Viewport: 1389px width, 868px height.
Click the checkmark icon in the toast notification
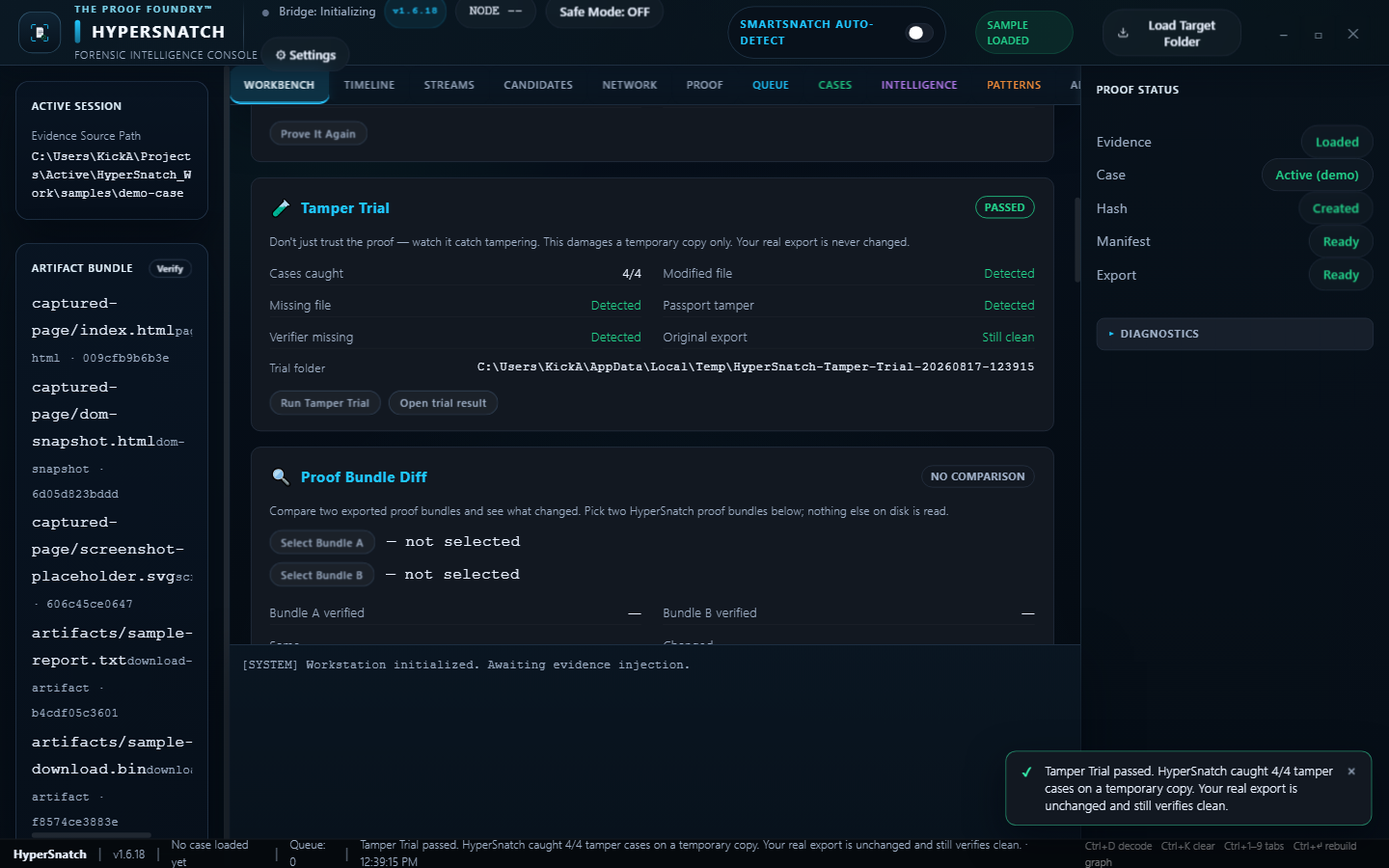pos(1026,772)
